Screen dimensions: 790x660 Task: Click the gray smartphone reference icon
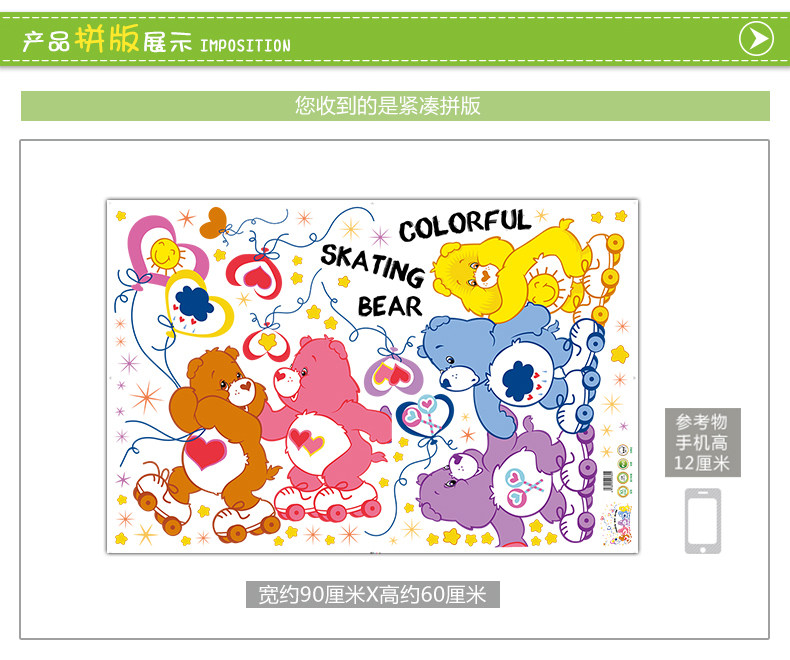click(703, 521)
